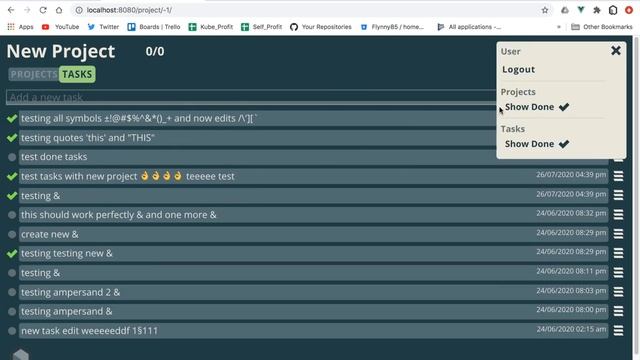Toggle Show Done under Projects
Viewport: 640px width, 360px height.
click(537, 107)
